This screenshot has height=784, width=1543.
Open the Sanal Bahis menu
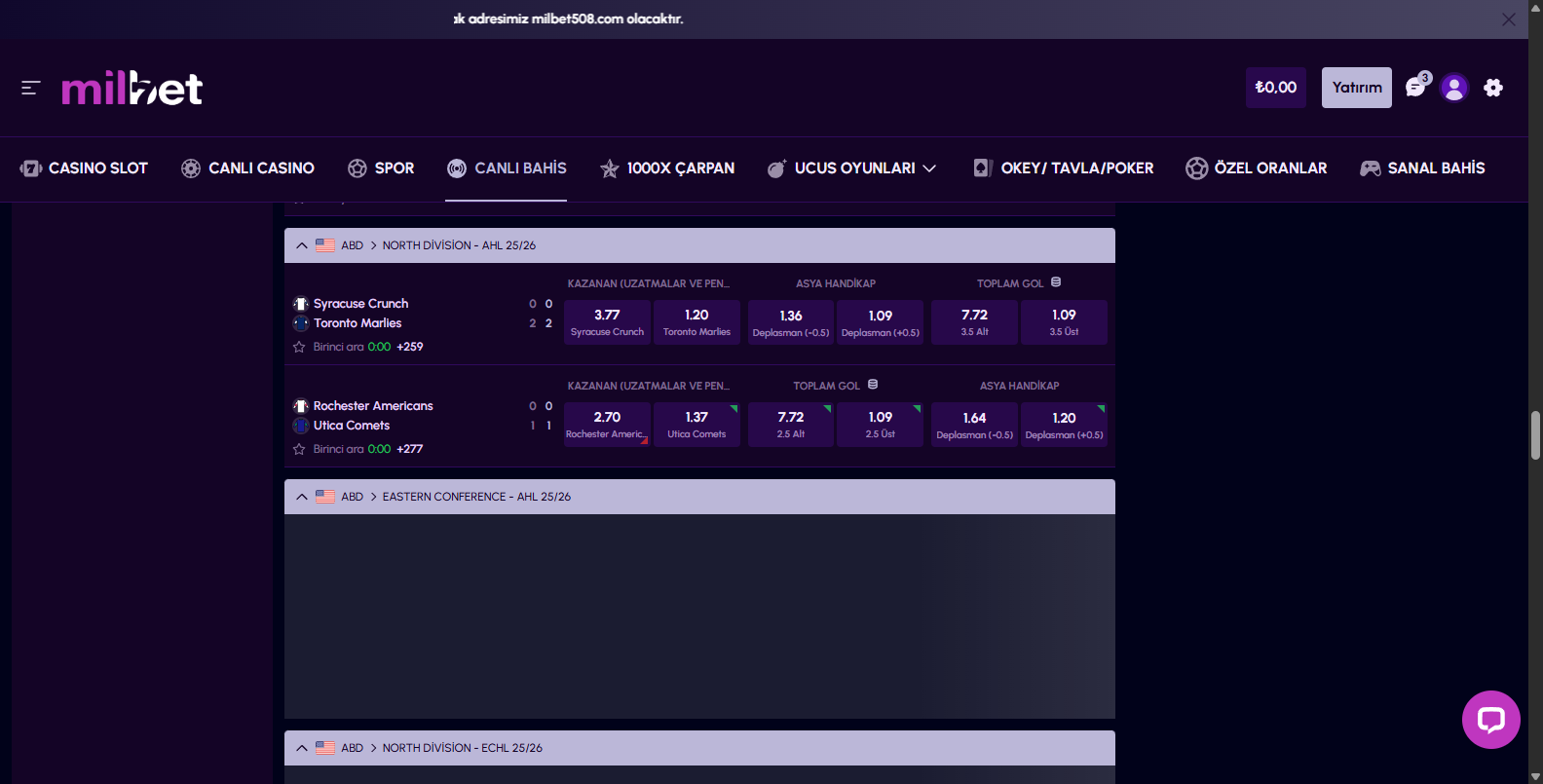(x=1422, y=168)
